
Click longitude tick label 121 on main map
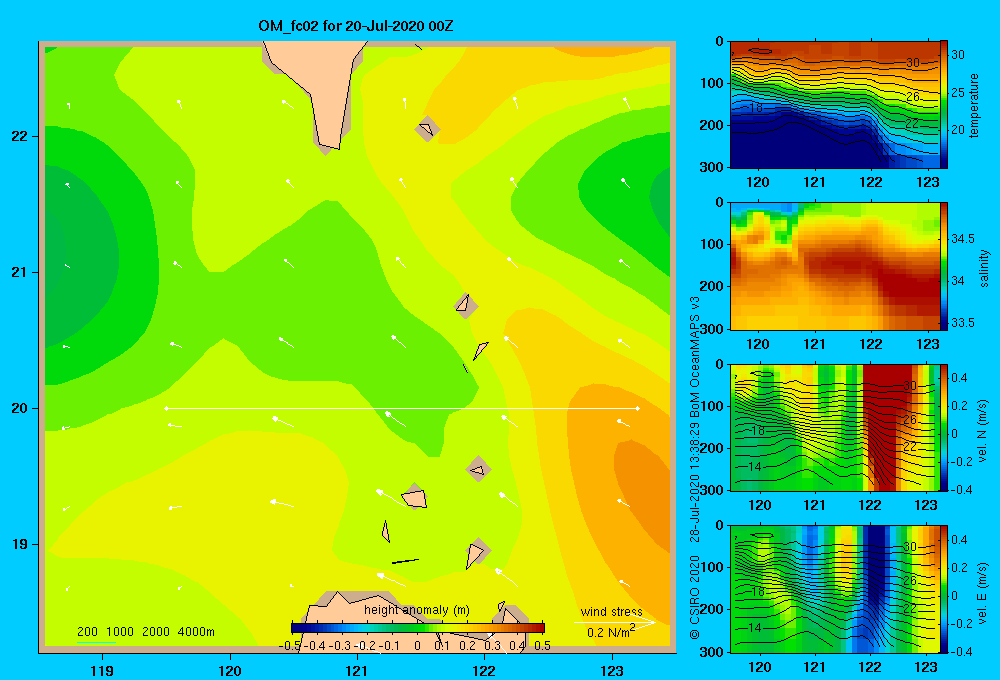pos(357,670)
